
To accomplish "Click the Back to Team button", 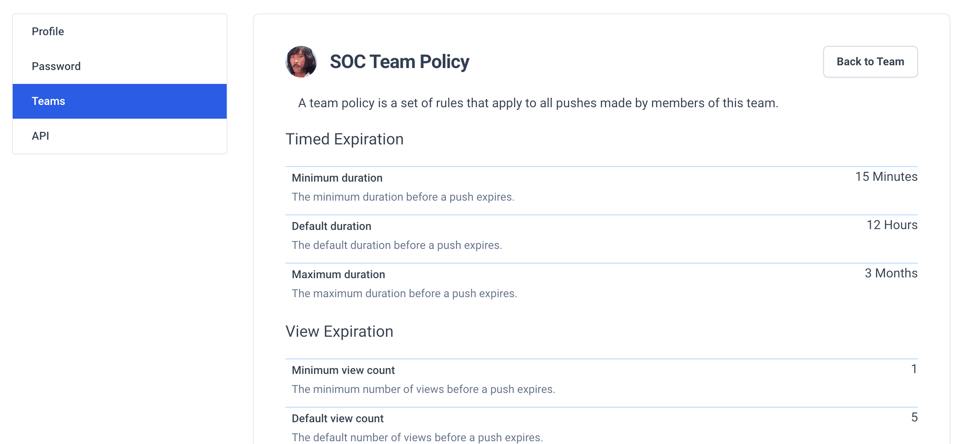I will click(870, 62).
